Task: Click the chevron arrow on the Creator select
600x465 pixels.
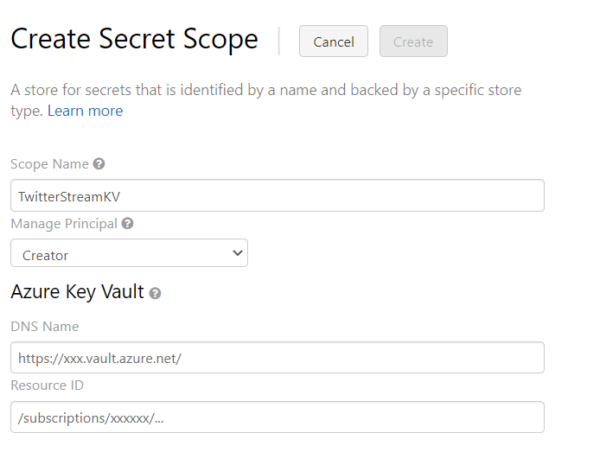Action: pos(237,254)
